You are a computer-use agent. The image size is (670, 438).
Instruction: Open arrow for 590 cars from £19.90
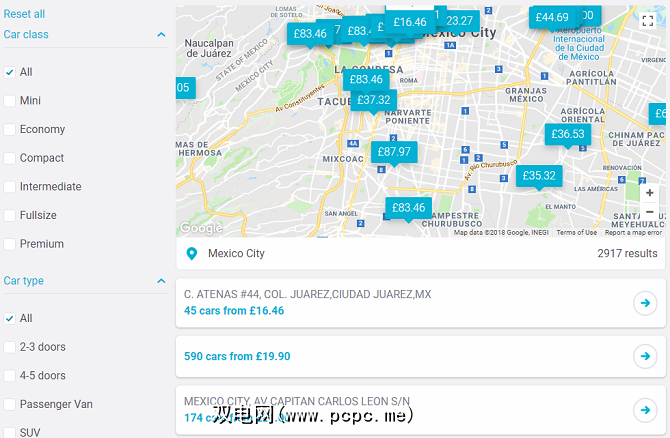tap(645, 356)
